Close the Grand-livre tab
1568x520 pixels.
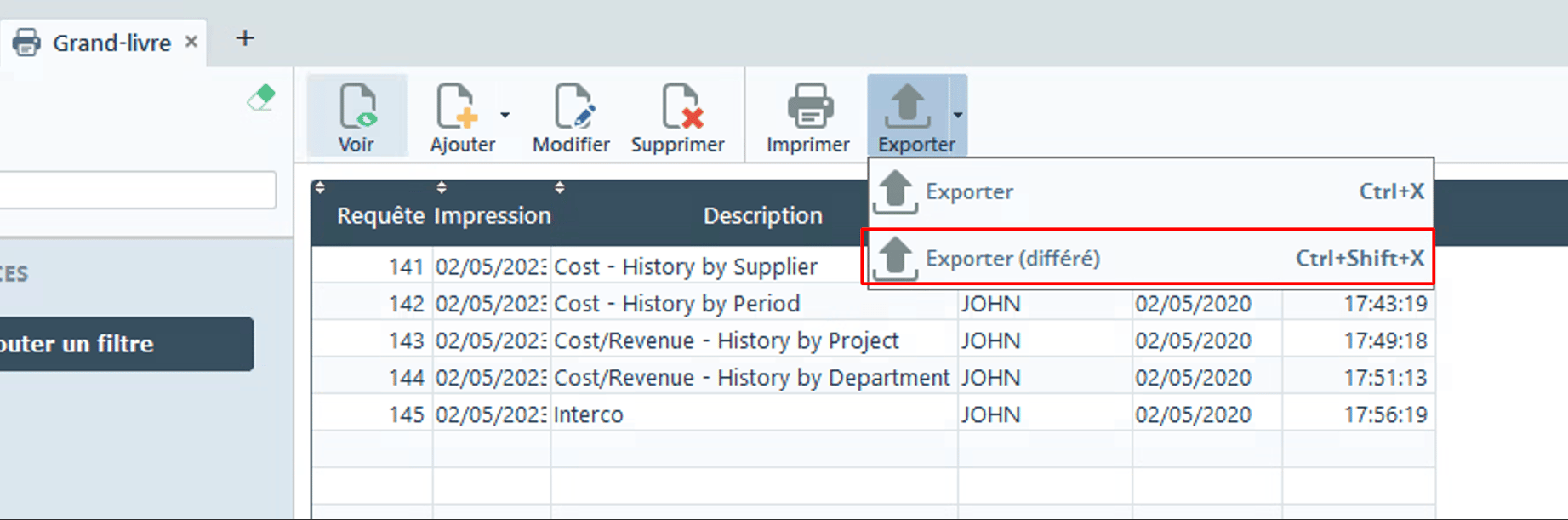(x=191, y=41)
